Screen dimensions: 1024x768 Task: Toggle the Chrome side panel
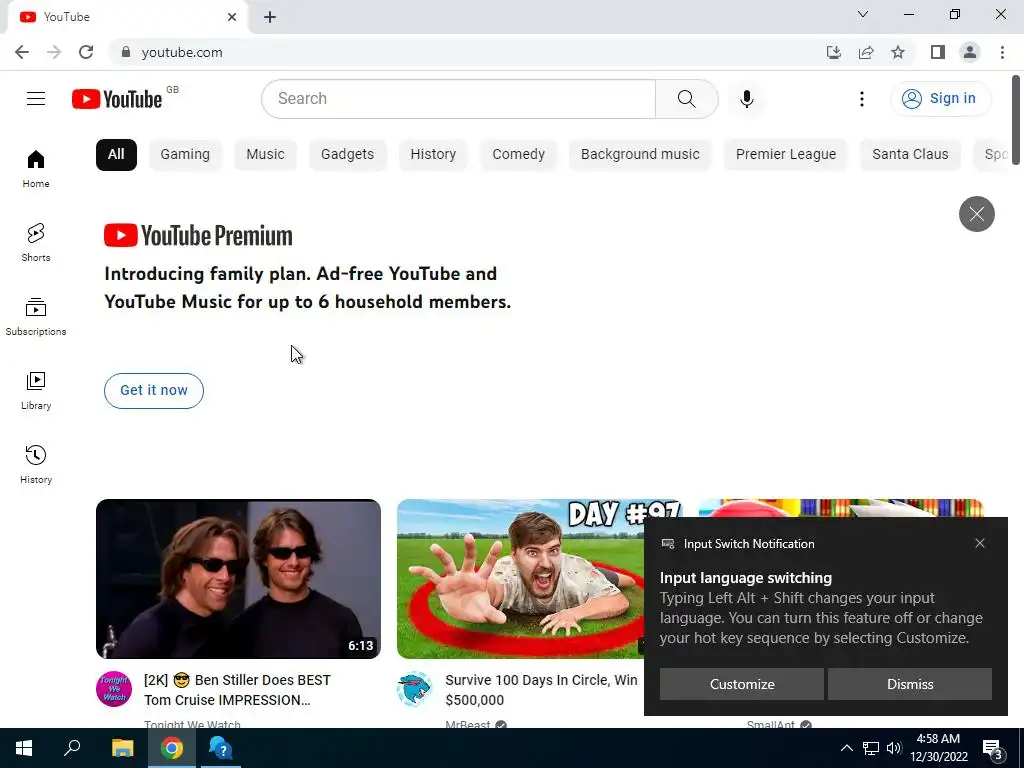pos(938,52)
